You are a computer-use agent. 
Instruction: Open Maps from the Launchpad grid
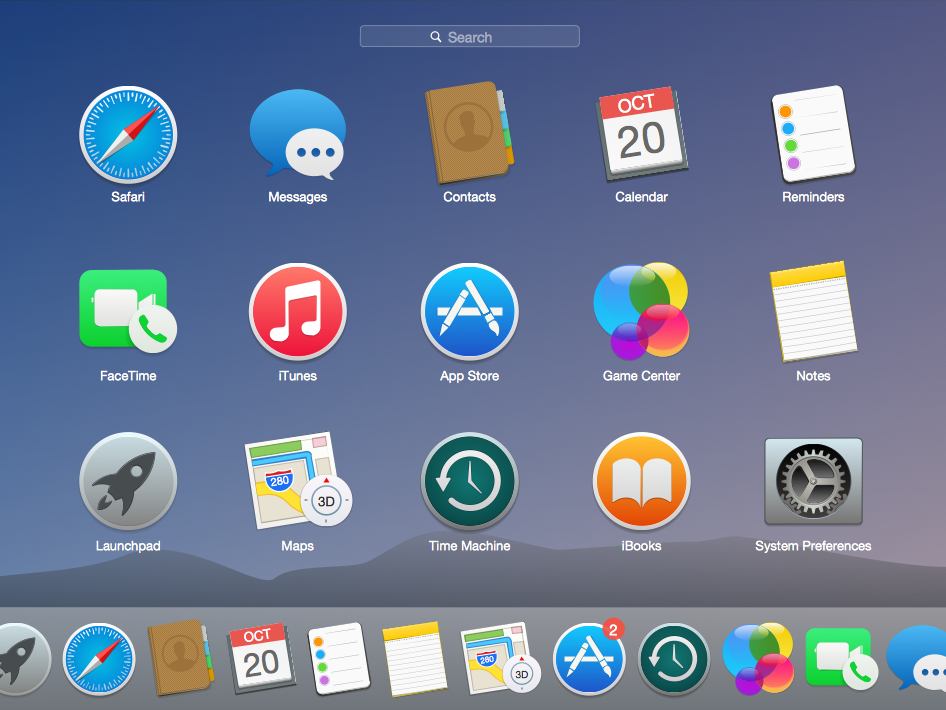(x=297, y=481)
